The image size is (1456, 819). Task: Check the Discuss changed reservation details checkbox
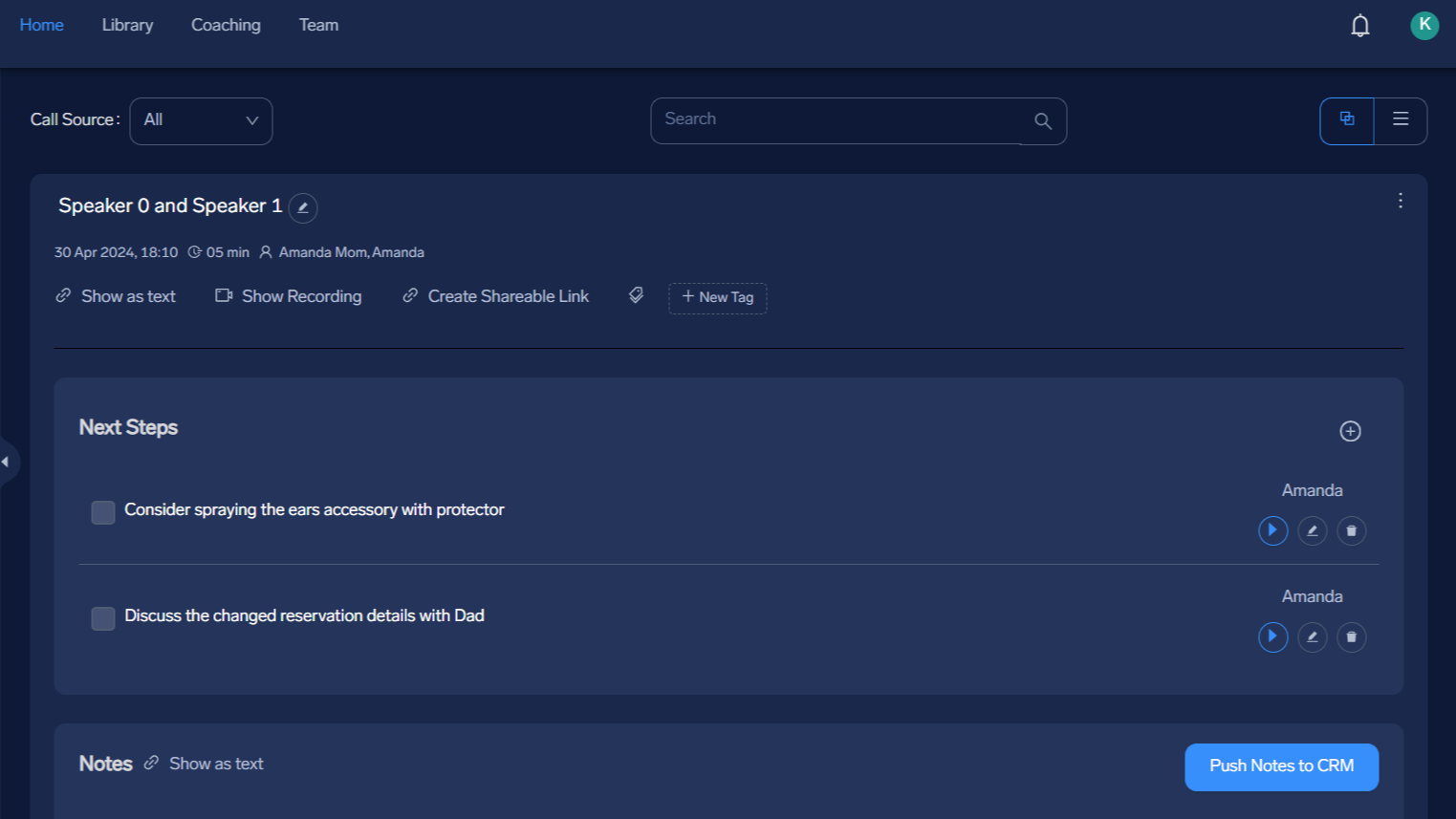click(x=103, y=618)
